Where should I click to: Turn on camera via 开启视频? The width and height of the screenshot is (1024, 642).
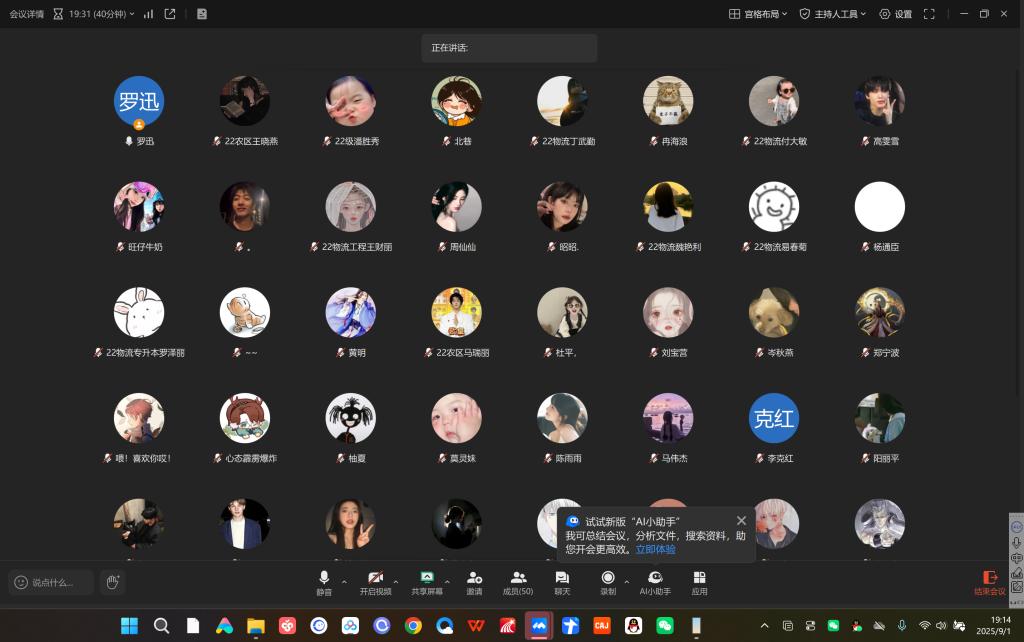(x=375, y=582)
